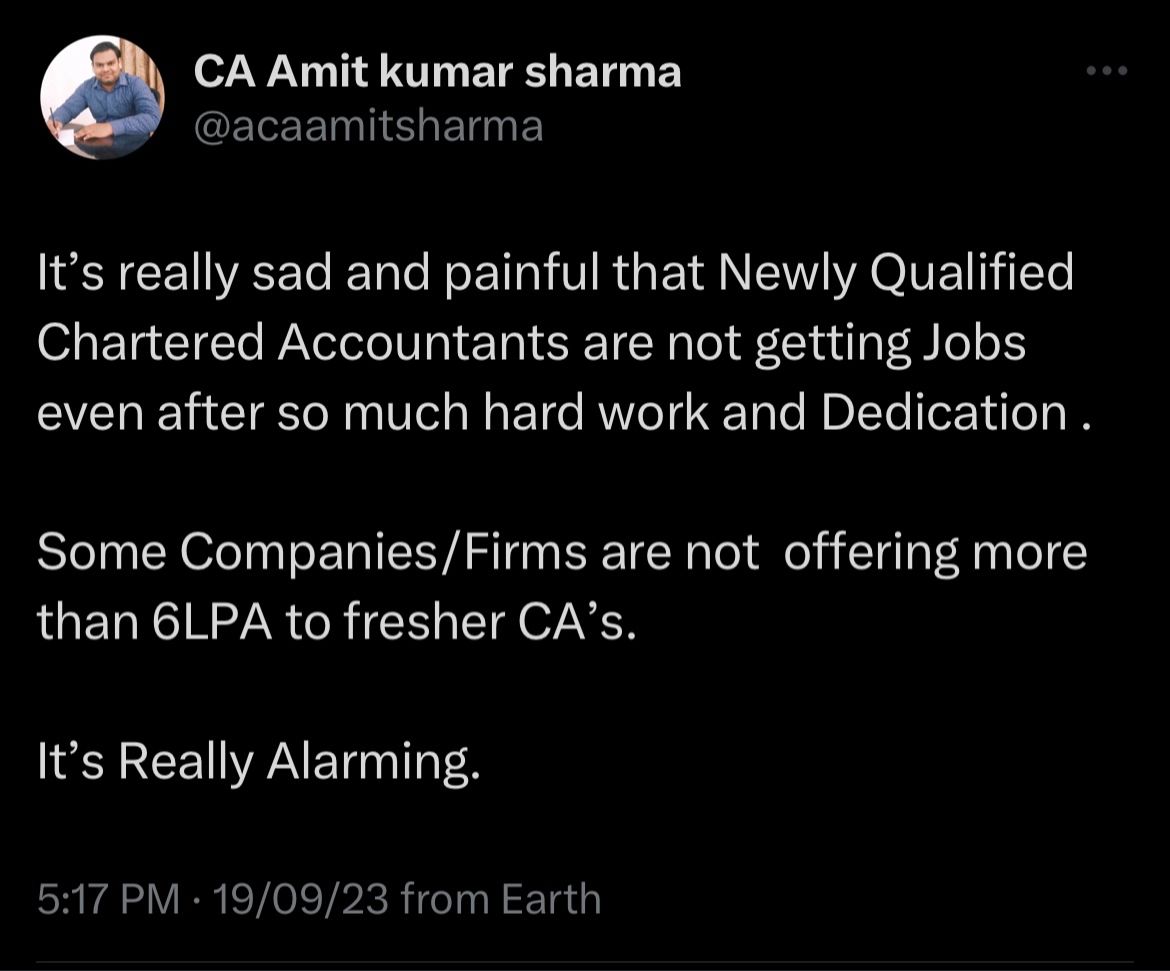Click the words 'hard work'

pos(595,412)
